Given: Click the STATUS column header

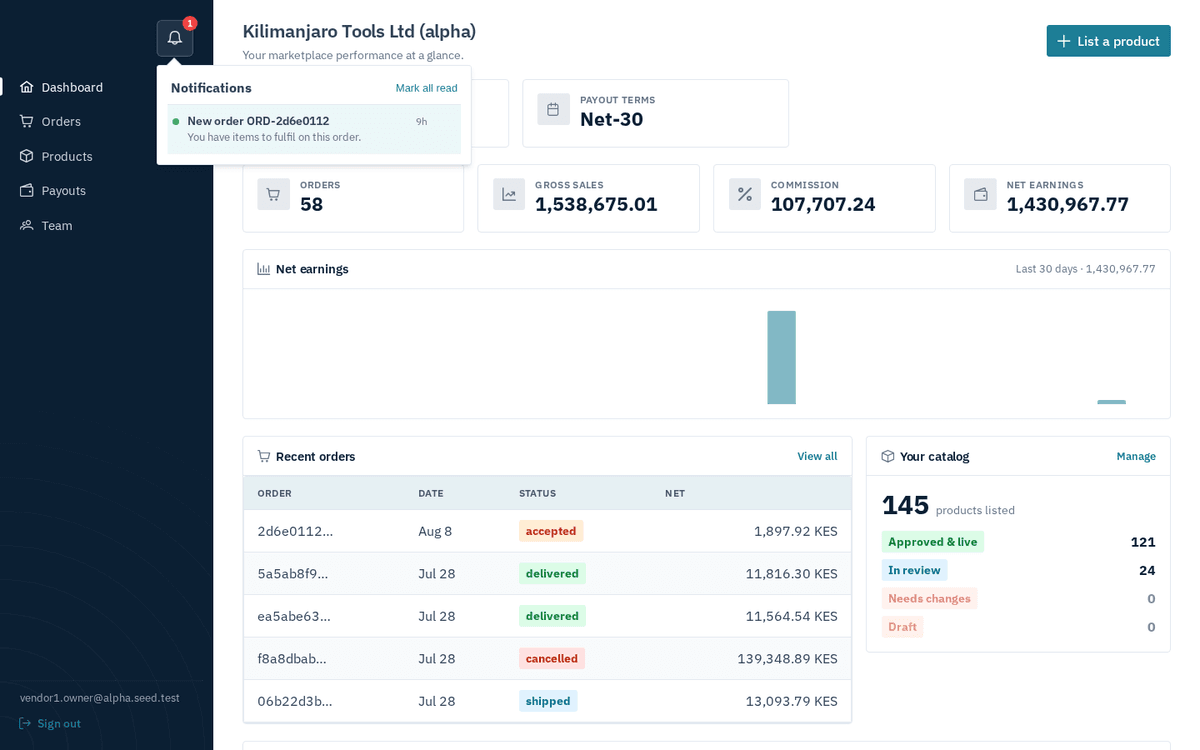Looking at the screenshot, I should point(538,493).
